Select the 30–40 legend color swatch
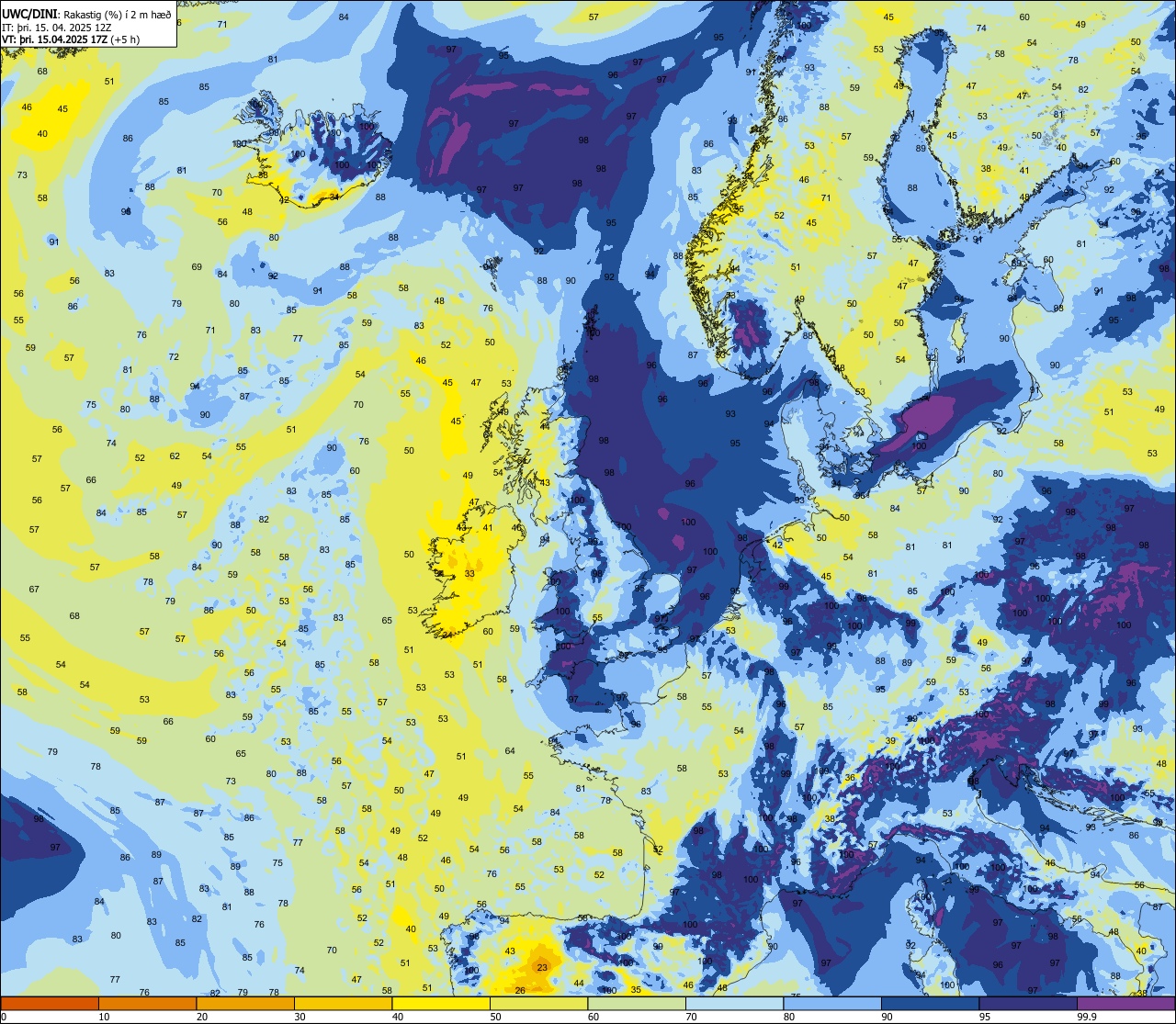This screenshot has width=1176, height=1024. tap(343, 1003)
